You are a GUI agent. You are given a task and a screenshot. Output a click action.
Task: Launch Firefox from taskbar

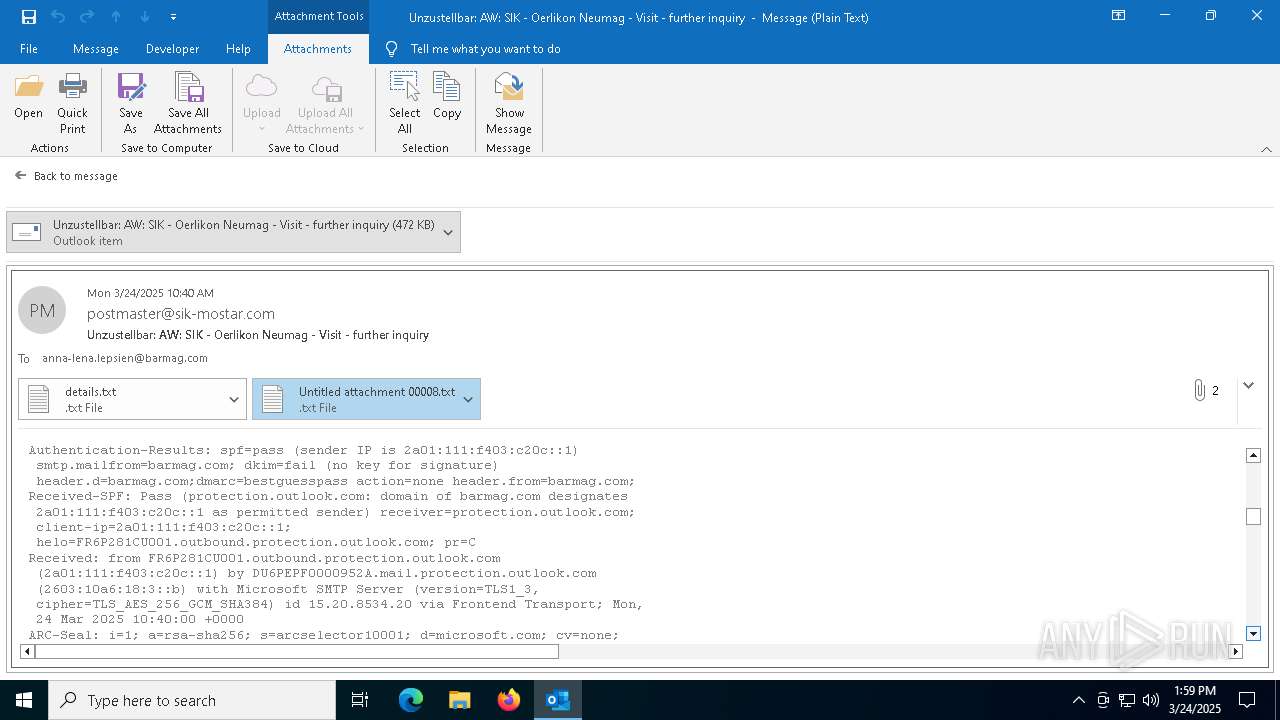[509, 700]
